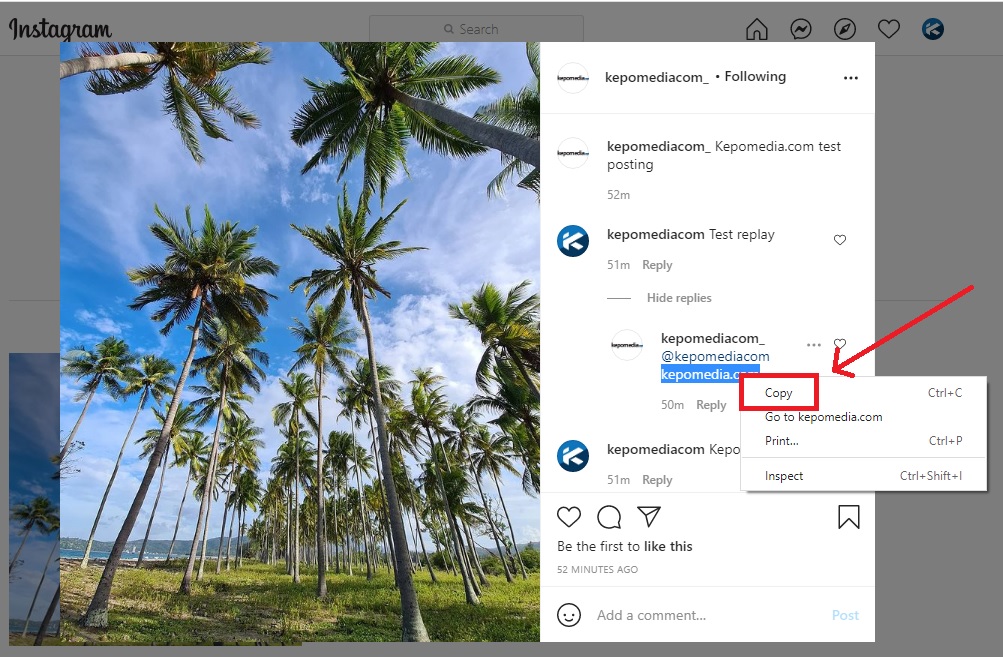1003x657 pixels.
Task: Open kepomediacom_ avatar beside the caption
Action: pyautogui.click(x=573, y=153)
